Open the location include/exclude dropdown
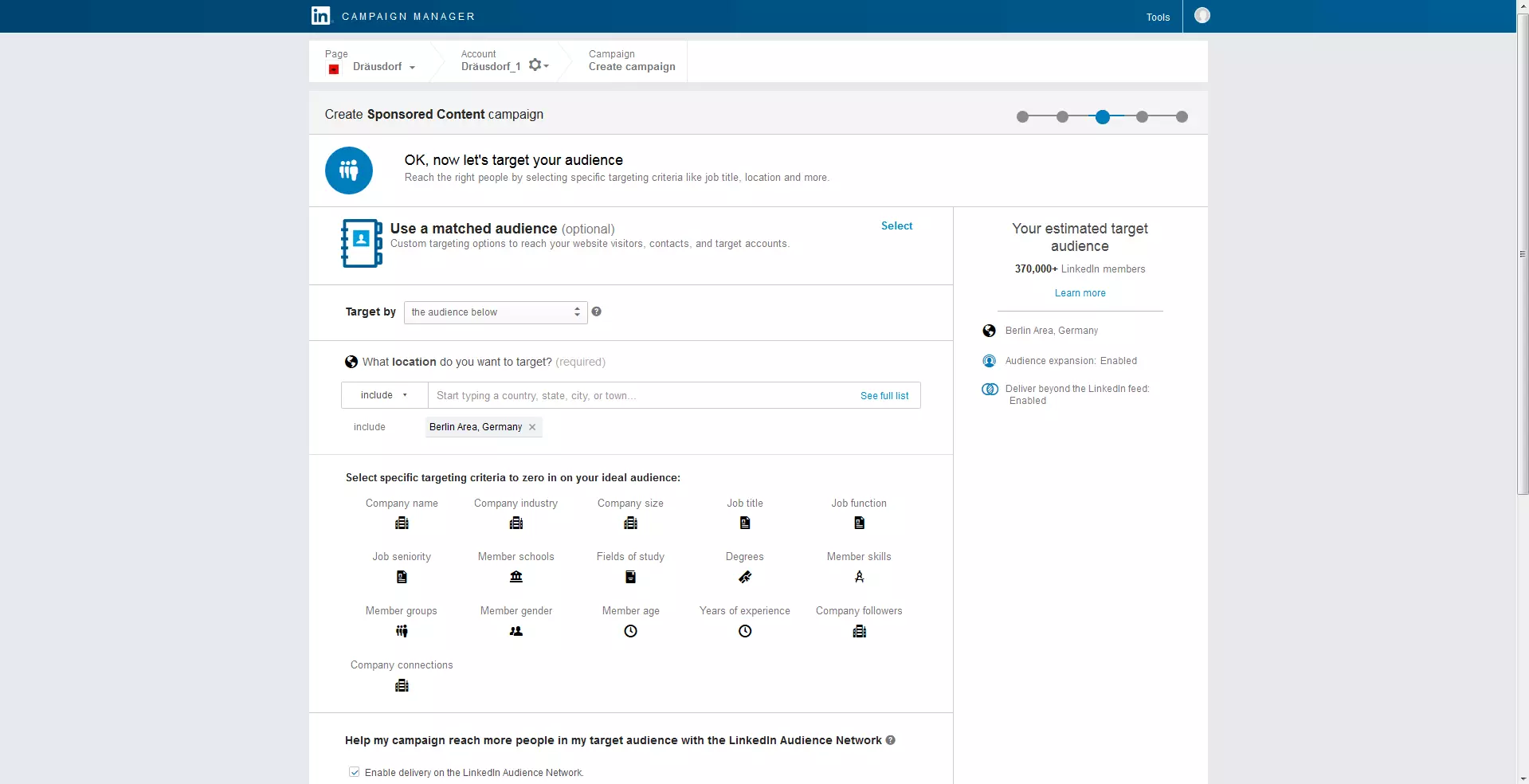Screen dimensions: 1529x784 [x=384, y=395]
